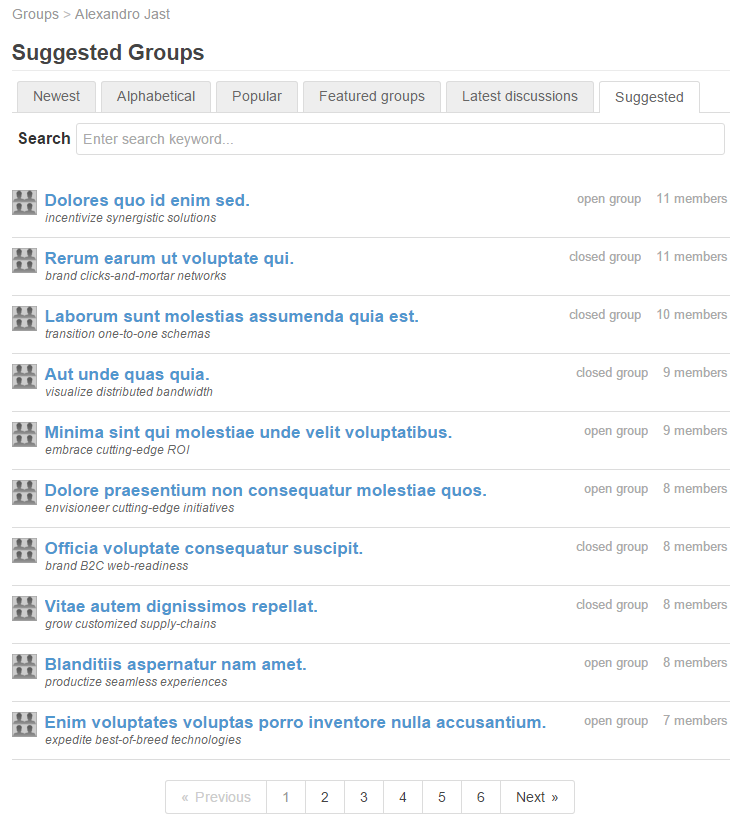
Task: Open Blanditiis aspernatur nam amet group link
Action: [175, 664]
